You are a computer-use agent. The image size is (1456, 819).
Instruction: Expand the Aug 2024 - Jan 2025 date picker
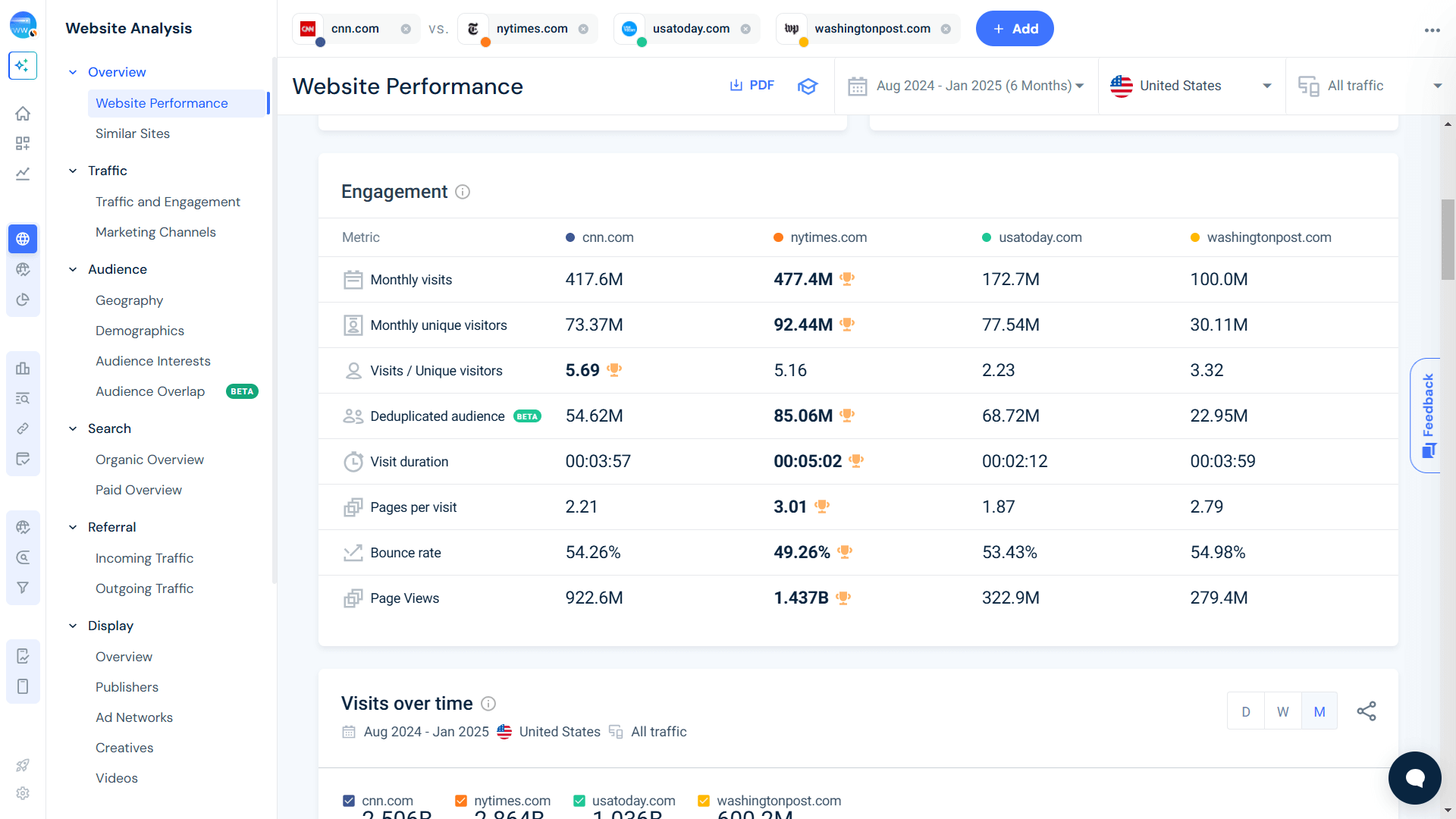click(1080, 86)
